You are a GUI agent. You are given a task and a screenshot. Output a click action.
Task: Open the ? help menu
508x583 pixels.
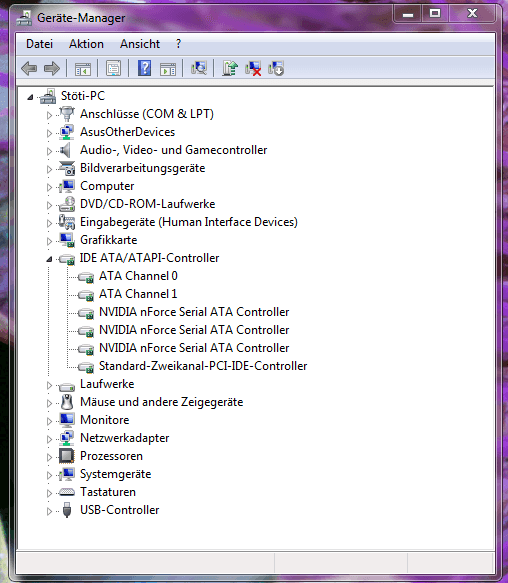tap(179, 44)
